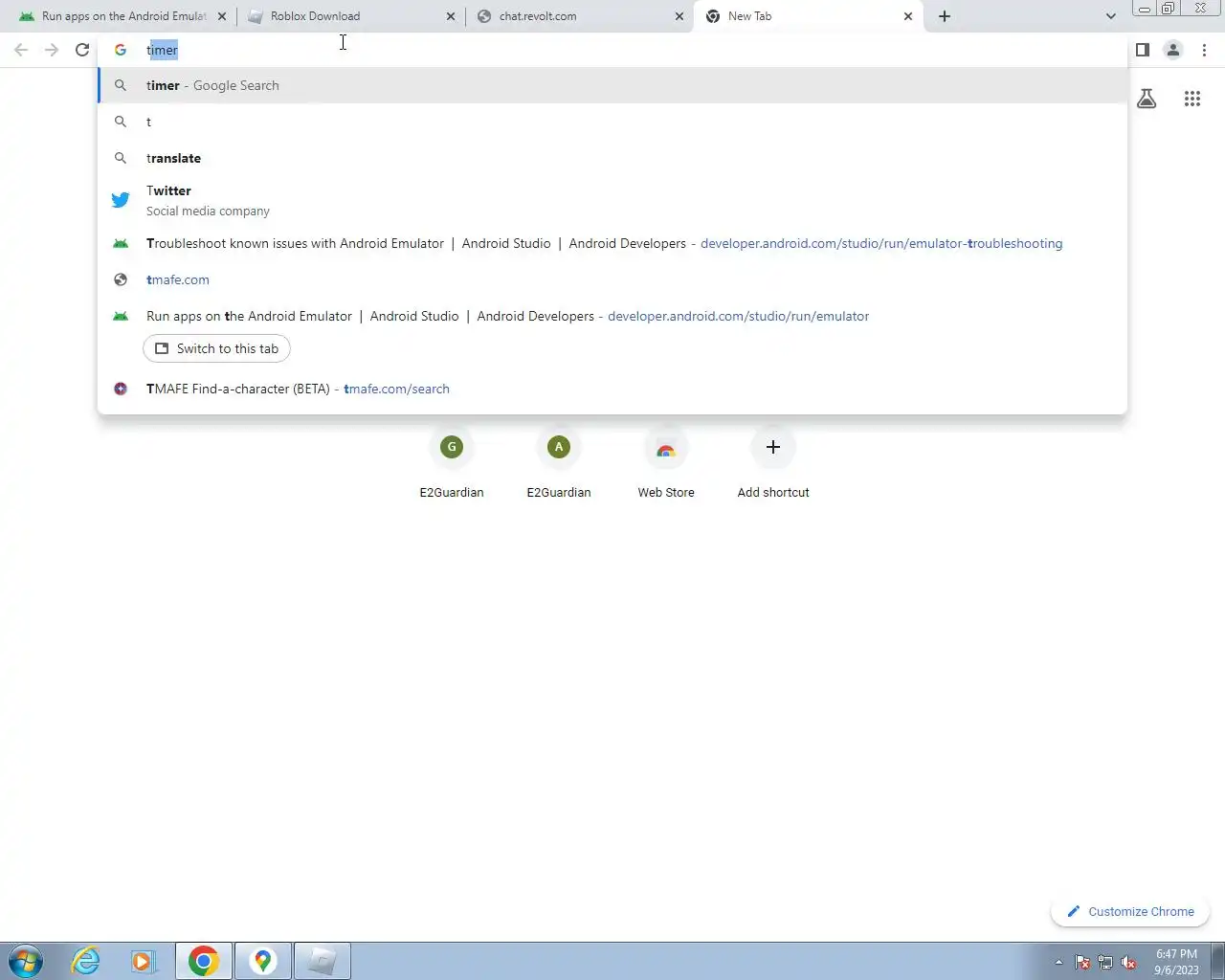The width and height of the screenshot is (1225, 980).
Task: Select the timer - Google Search suggestion
Action: pyautogui.click(x=612, y=85)
